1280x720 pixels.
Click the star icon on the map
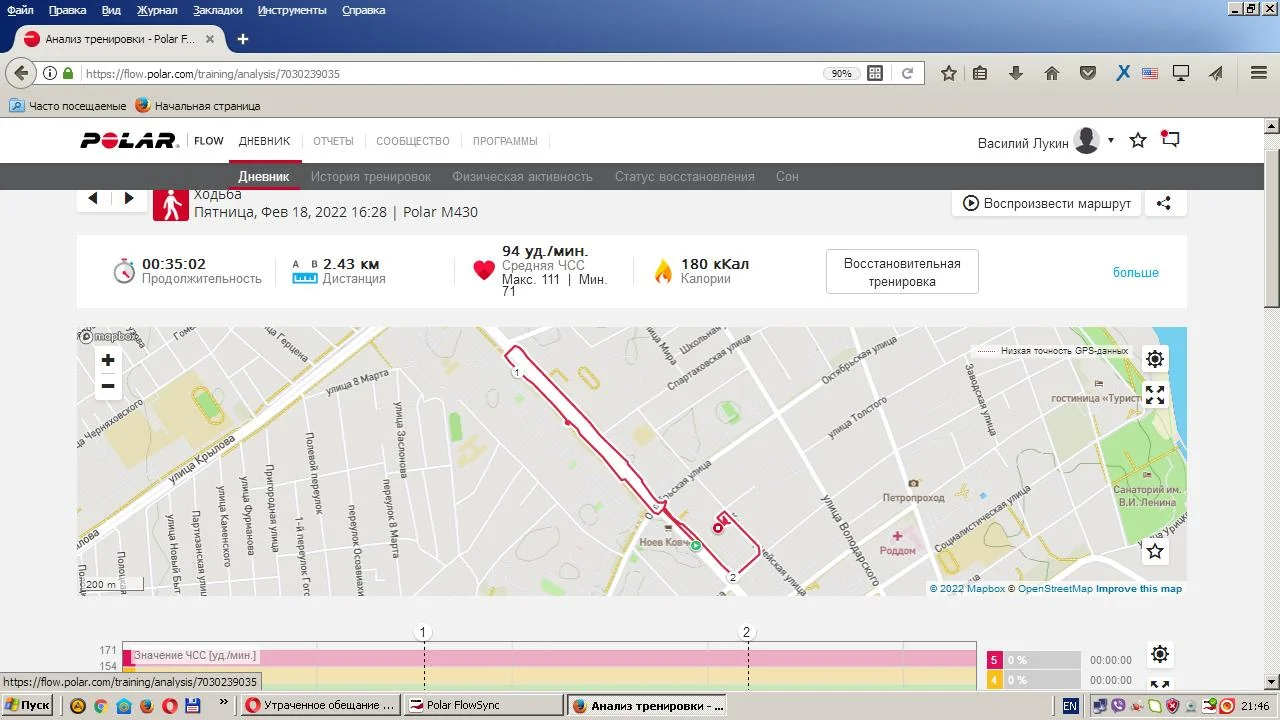[x=1155, y=551]
